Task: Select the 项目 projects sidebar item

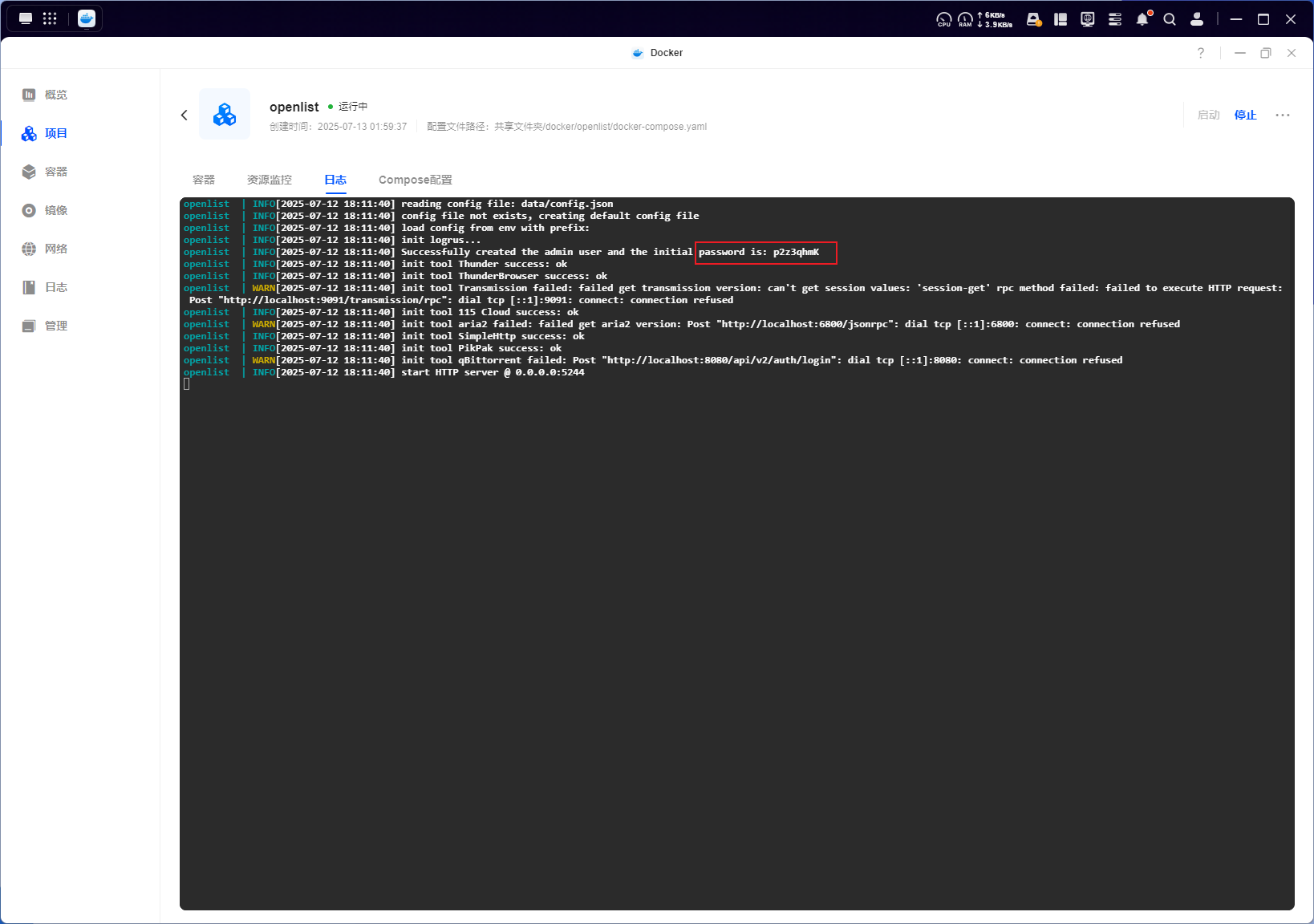Action: (46, 133)
